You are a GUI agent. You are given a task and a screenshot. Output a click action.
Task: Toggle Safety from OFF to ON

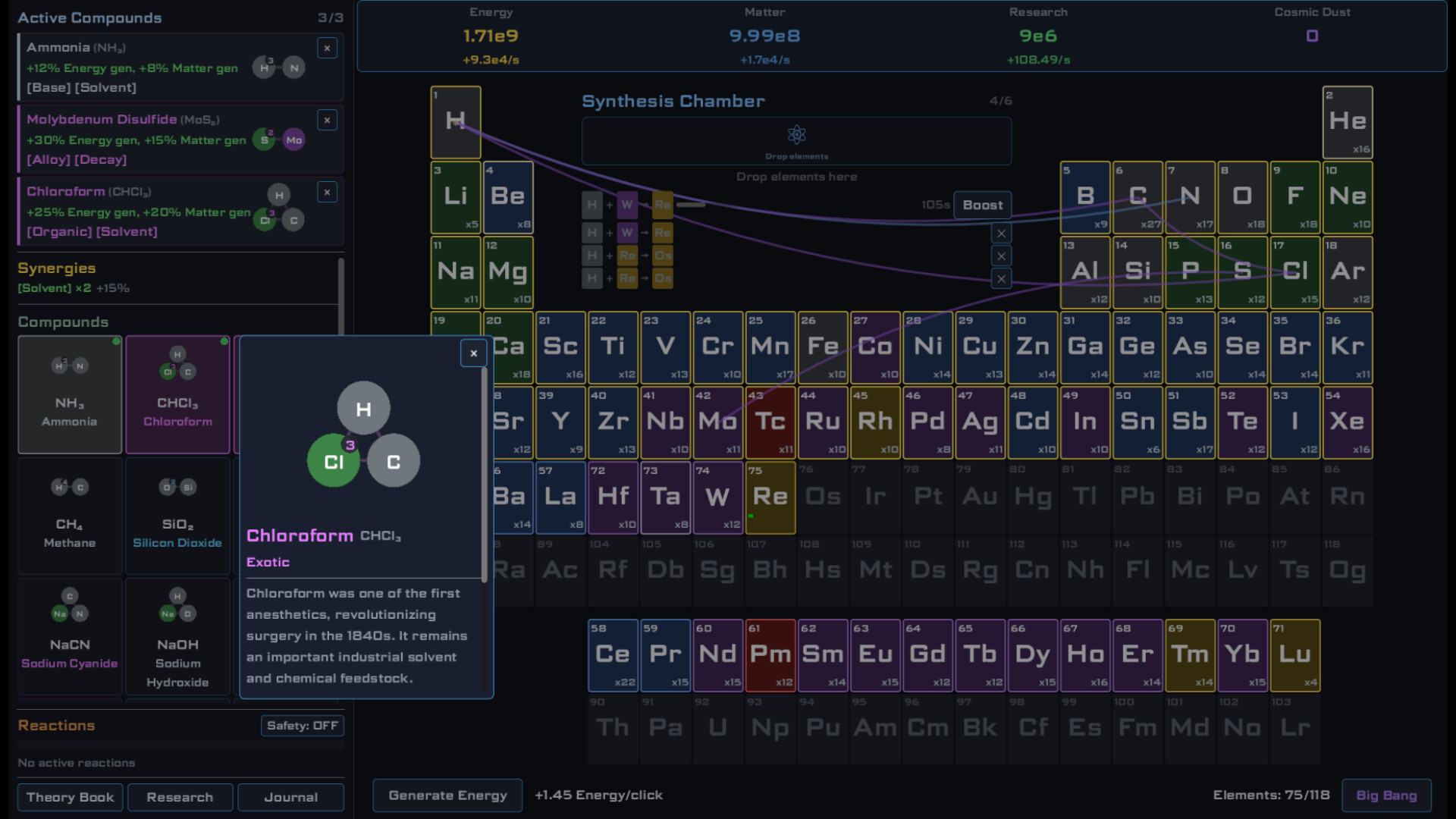pos(302,726)
